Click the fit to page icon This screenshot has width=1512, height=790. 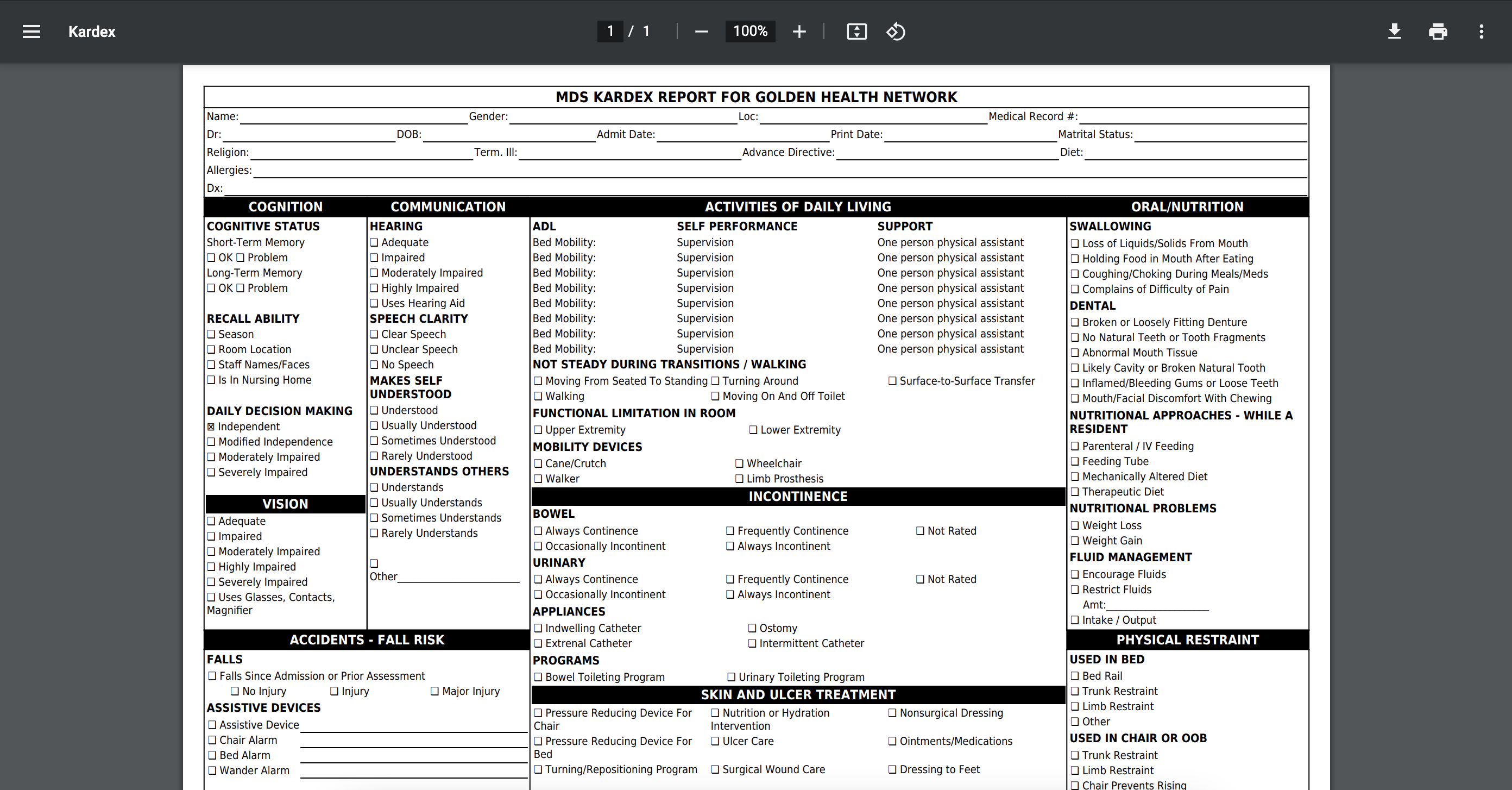(x=856, y=32)
